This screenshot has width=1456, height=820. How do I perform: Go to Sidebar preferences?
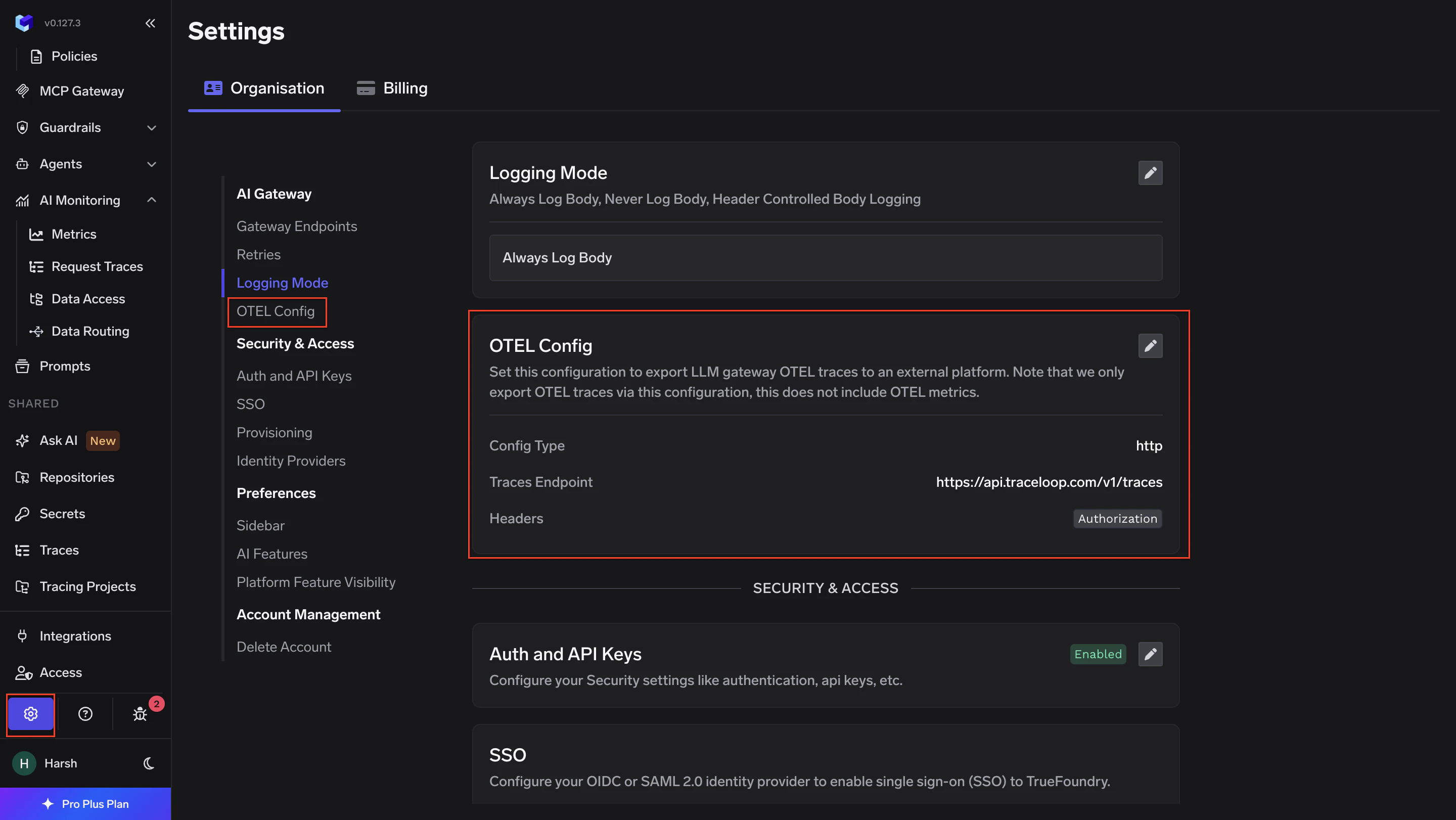click(x=260, y=526)
